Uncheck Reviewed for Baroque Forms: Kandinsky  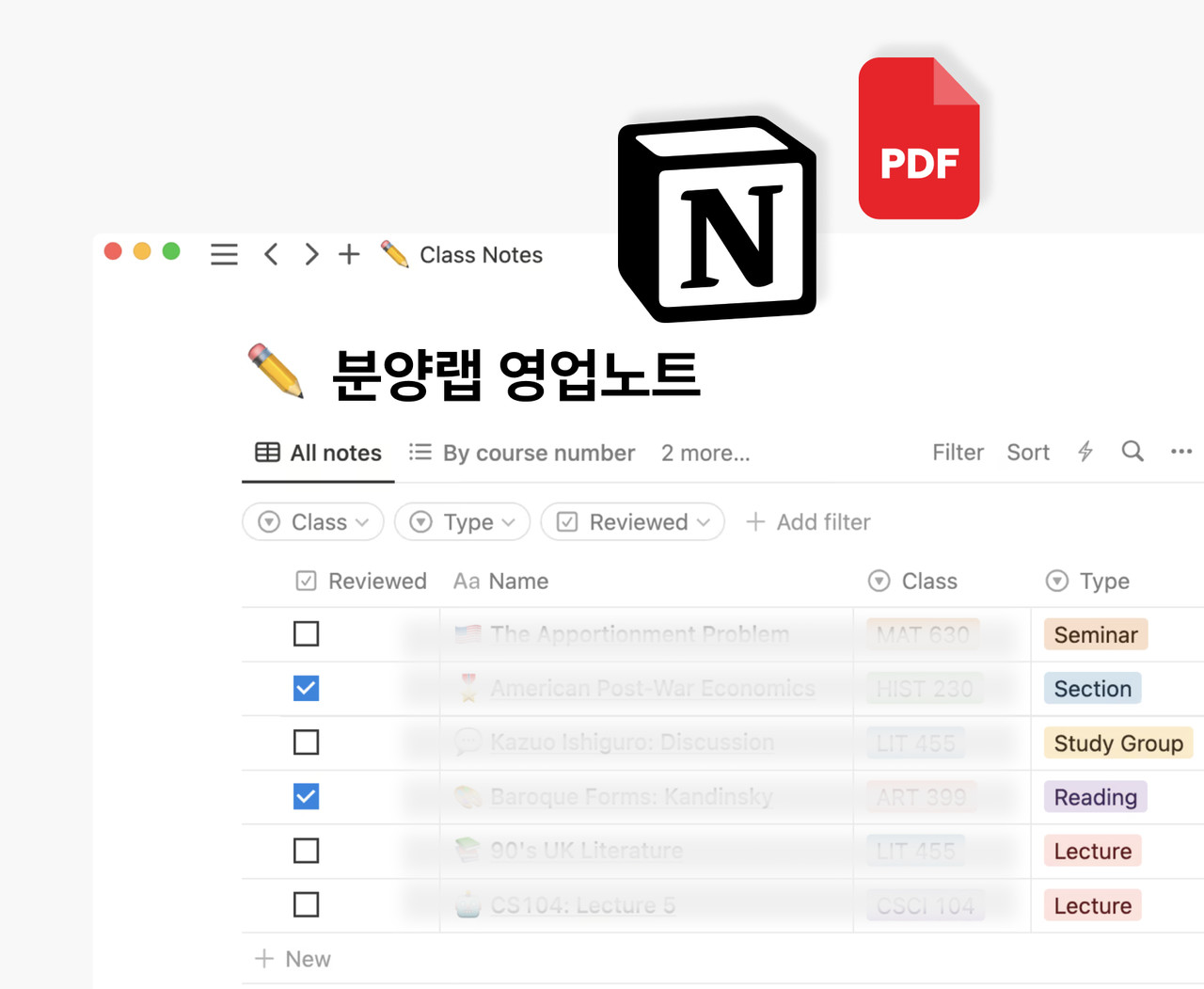pyautogui.click(x=306, y=796)
